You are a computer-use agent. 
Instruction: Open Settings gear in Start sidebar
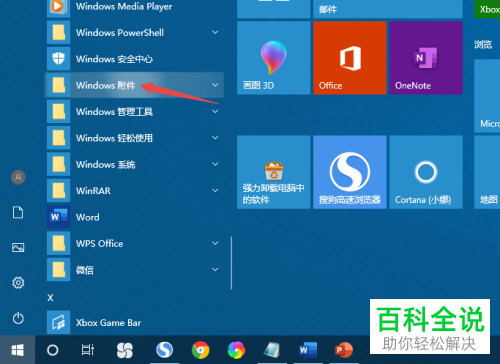pos(18,283)
